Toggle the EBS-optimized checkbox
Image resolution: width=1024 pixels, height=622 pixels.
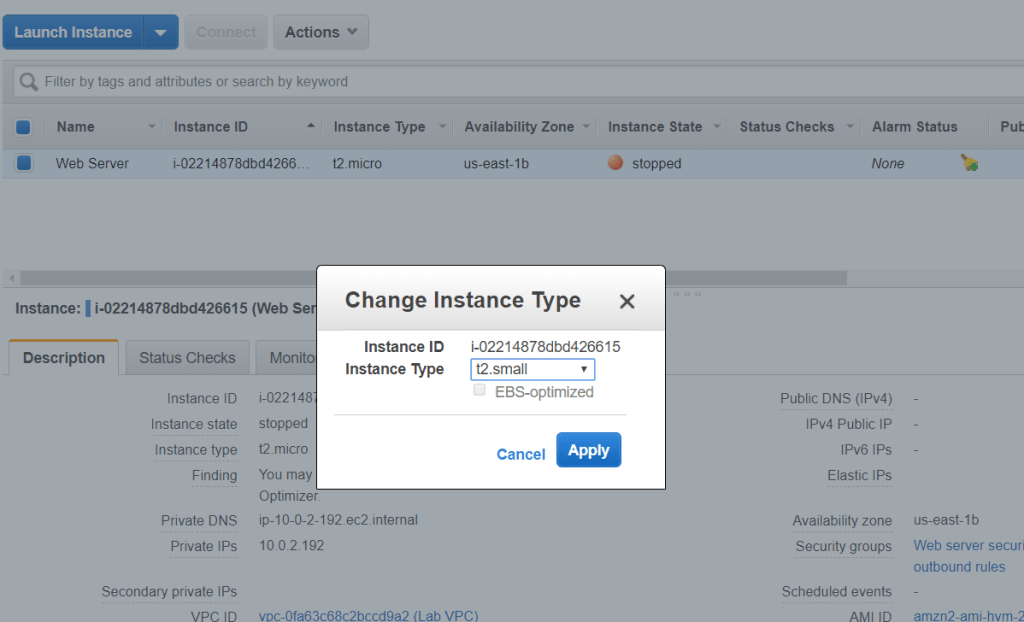click(480, 391)
